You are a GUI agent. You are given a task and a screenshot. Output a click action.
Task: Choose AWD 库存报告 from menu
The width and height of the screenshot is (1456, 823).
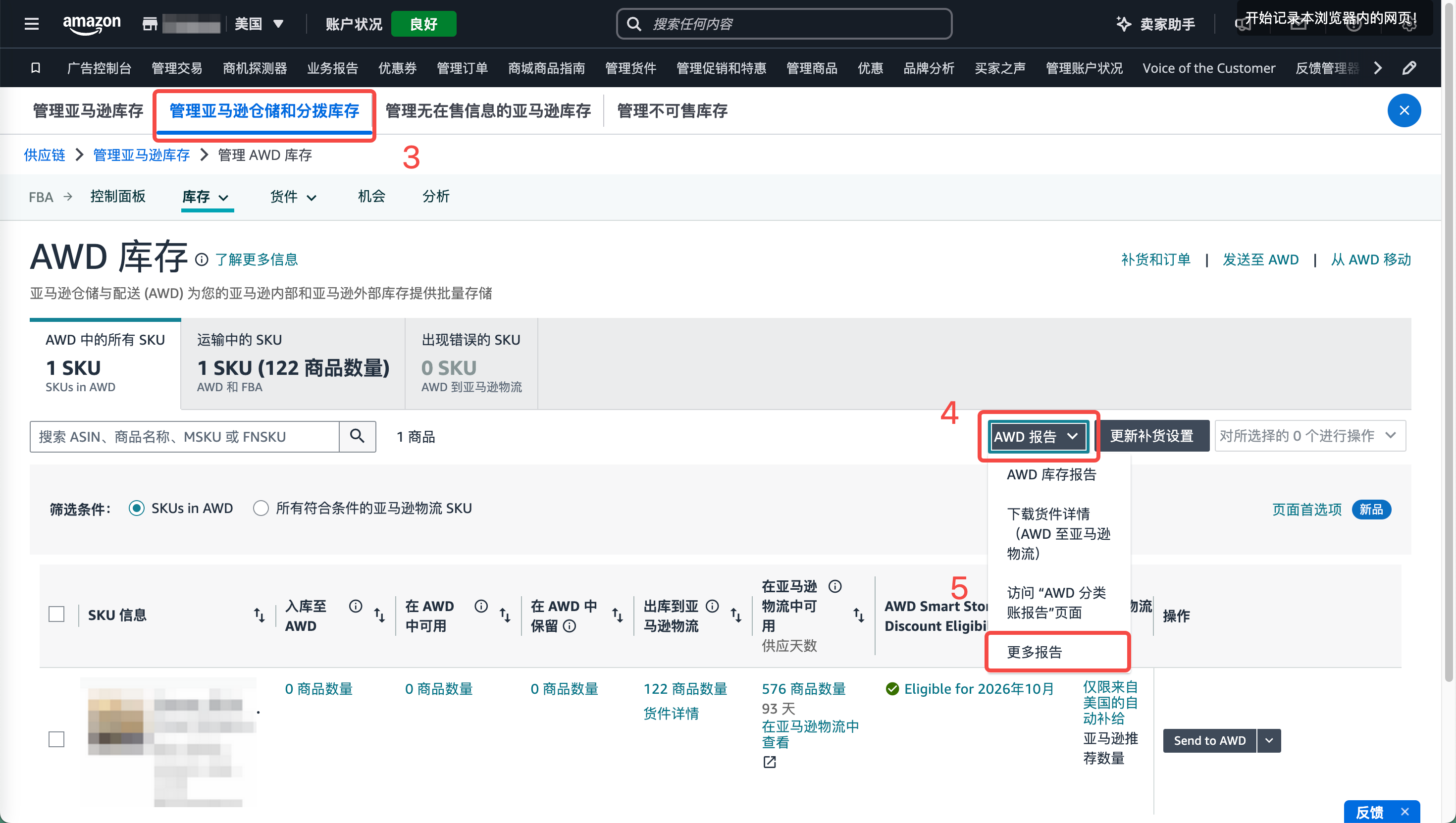click(1051, 474)
